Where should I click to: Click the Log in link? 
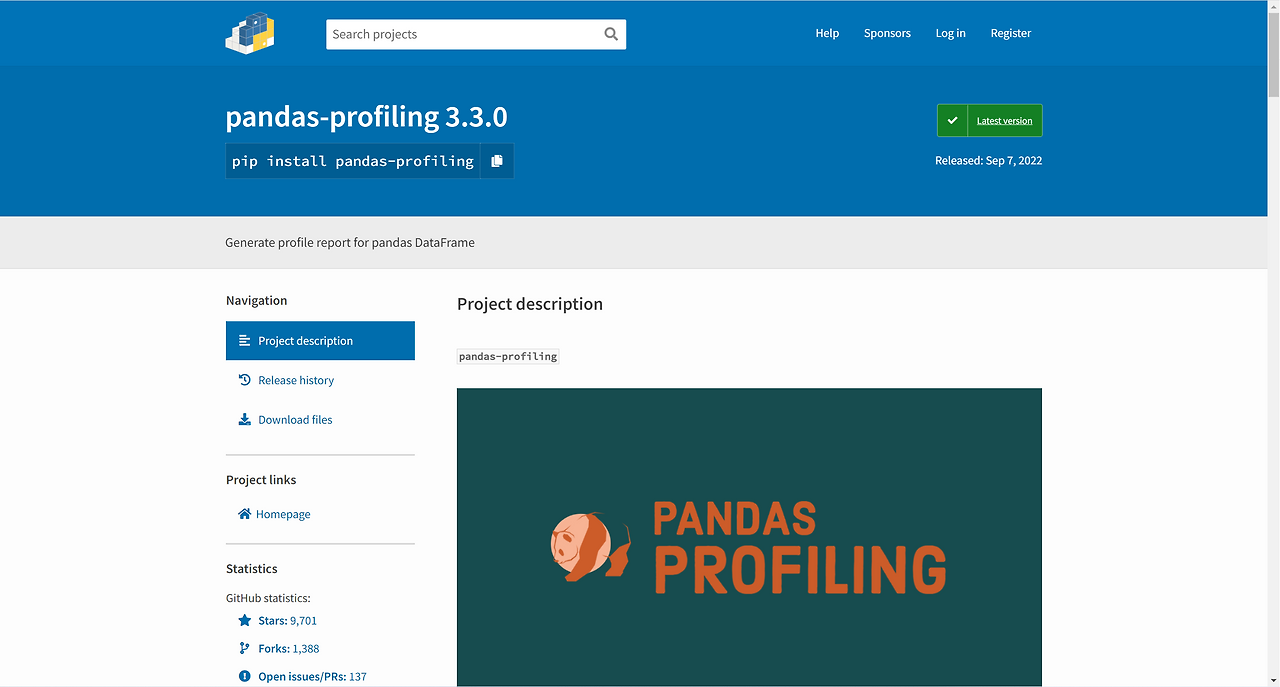pos(950,33)
